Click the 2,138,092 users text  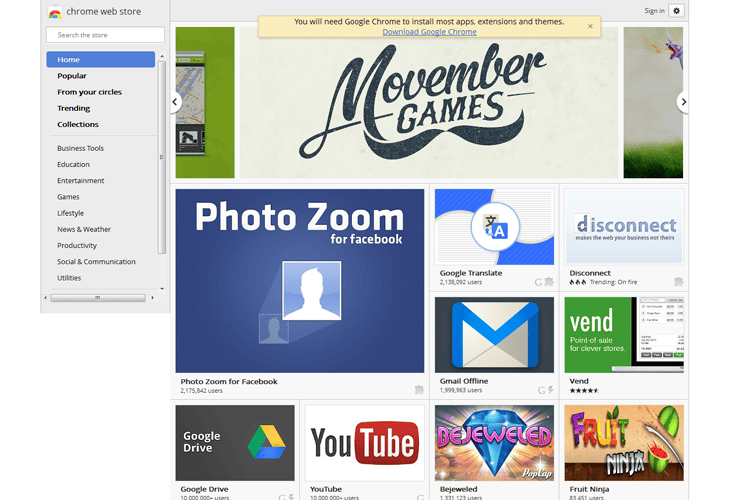coord(461,282)
